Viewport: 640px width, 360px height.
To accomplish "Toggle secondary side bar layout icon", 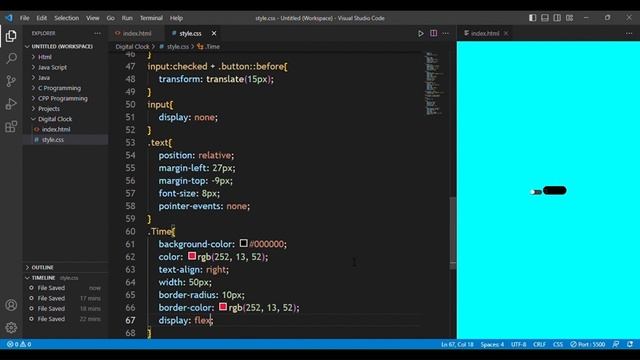I will pos(557,18).
